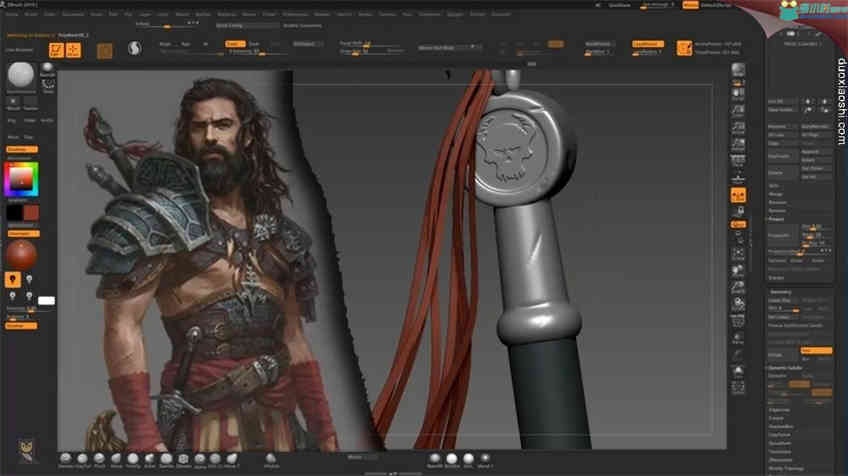Click the Zoom3D icon

coord(738,287)
